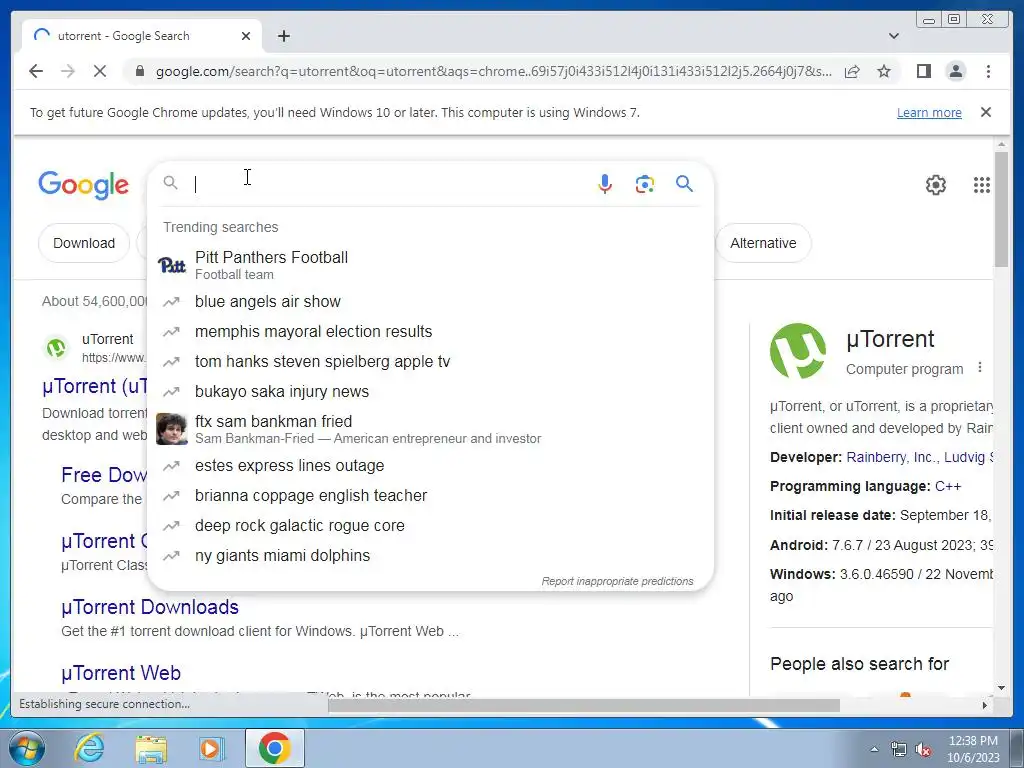Open Windows Media Player from taskbar
Image resolution: width=1024 pixels, height=768 pixels.
(212, 748)
